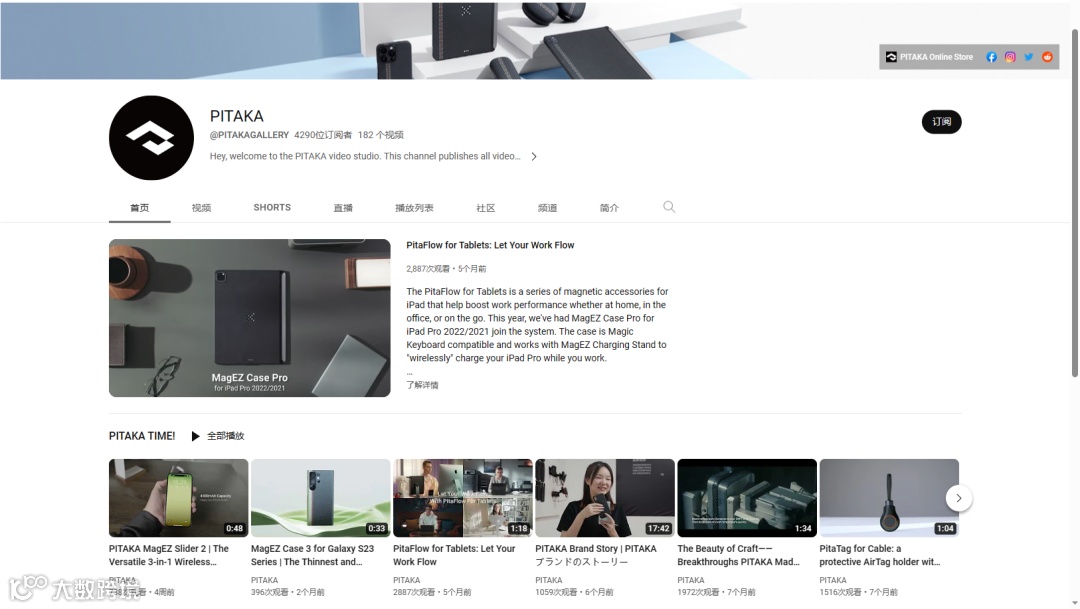Open the 1:18 PitaFlow for Tablets thumbnail
The height and width of the screenshot is (609, 1080).
tap(463, 498)
